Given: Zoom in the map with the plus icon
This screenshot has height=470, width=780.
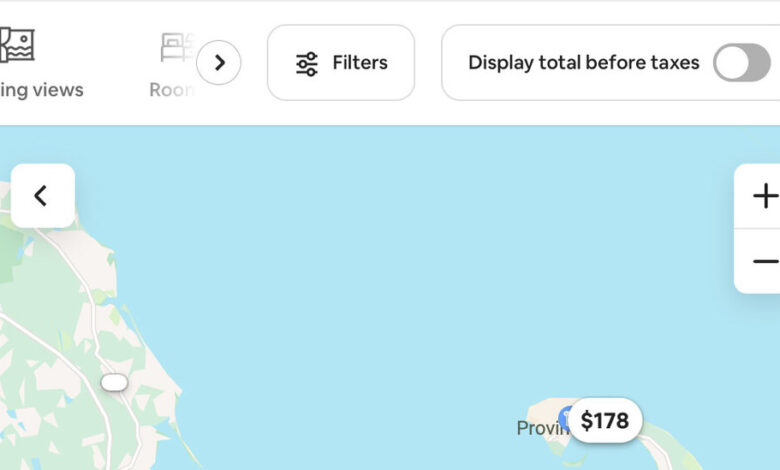Looking at the screenshot, I should click(x=765, y=195).
